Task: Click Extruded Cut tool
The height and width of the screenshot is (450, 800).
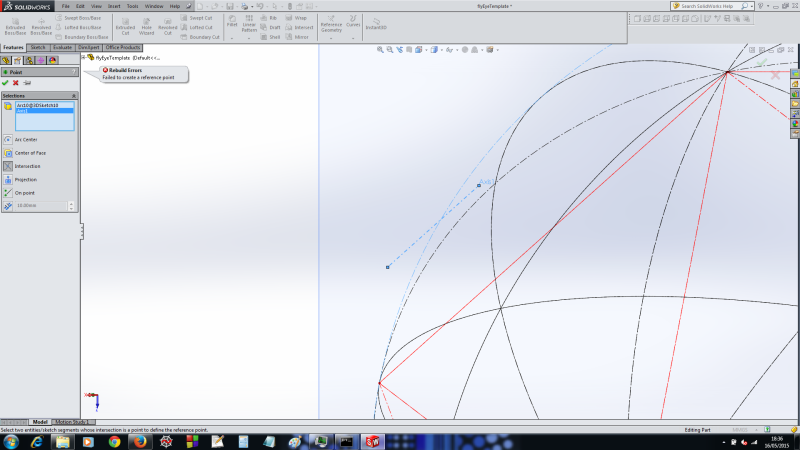Action: (126, 27)
